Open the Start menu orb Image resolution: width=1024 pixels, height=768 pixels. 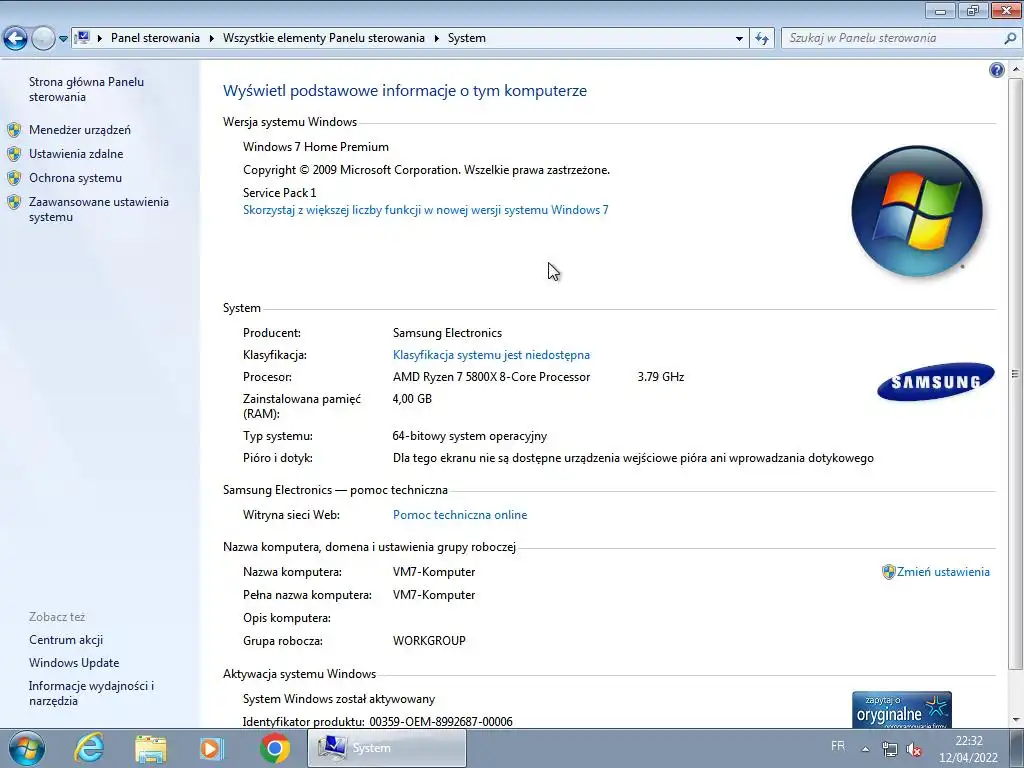pyautogui.click(x=27, y=748)
